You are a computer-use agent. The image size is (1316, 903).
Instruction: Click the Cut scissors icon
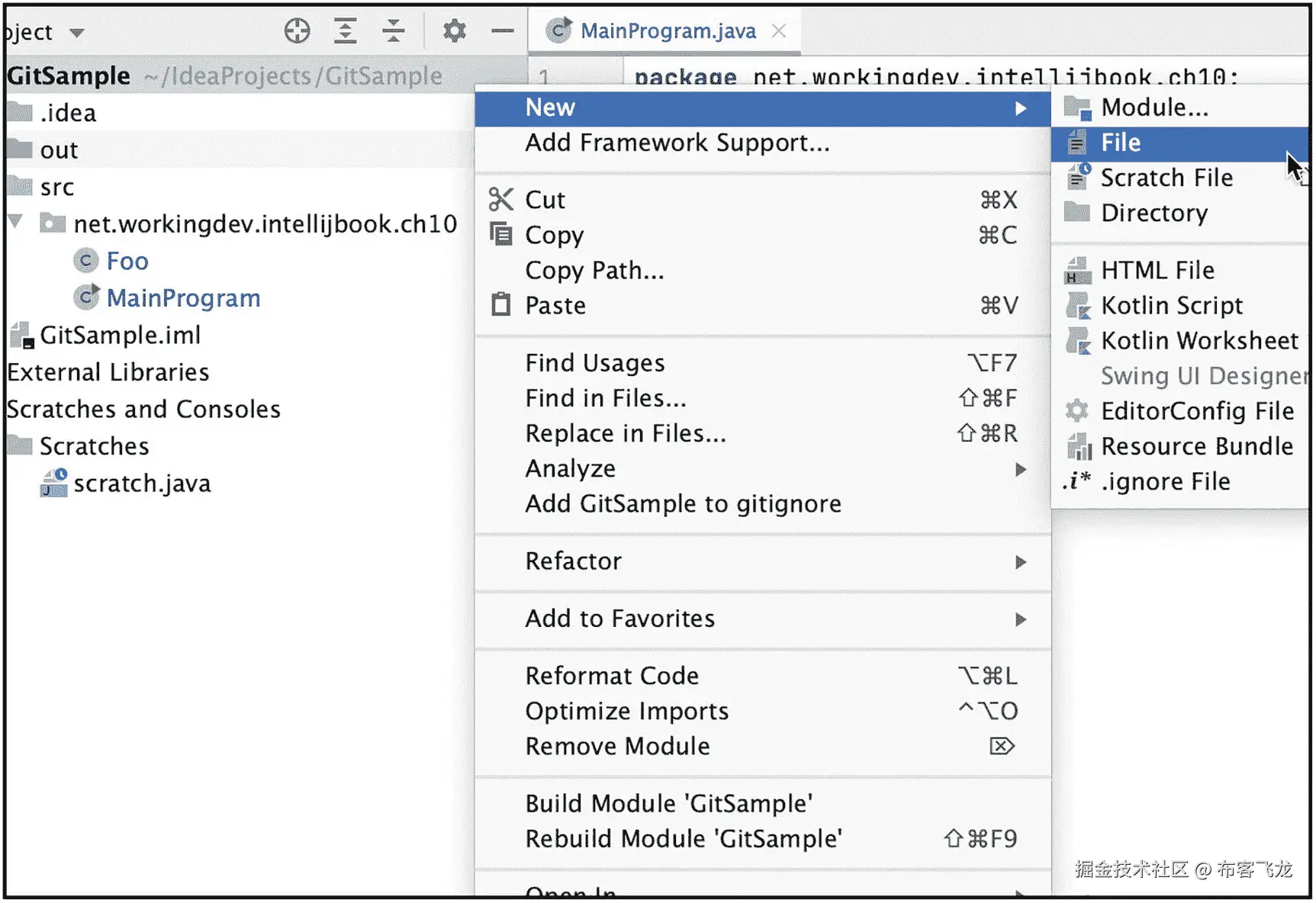coord(500,200)
